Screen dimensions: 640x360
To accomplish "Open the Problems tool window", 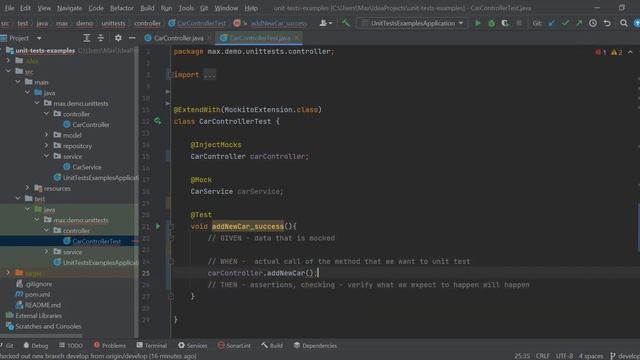I will (x=109, y=345).
